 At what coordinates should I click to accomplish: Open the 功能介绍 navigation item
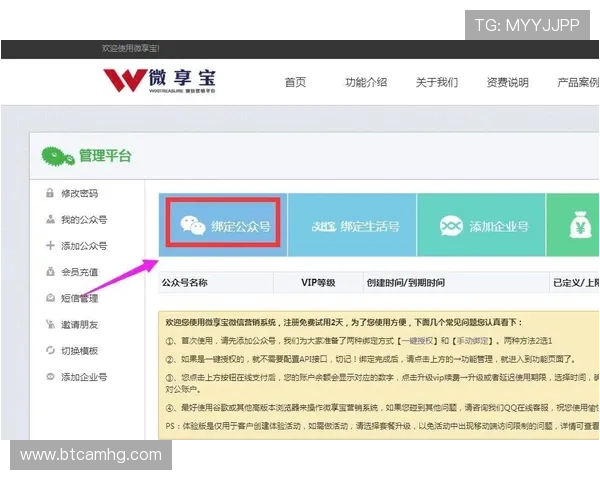pyautogui.click(x=366, y=82)
